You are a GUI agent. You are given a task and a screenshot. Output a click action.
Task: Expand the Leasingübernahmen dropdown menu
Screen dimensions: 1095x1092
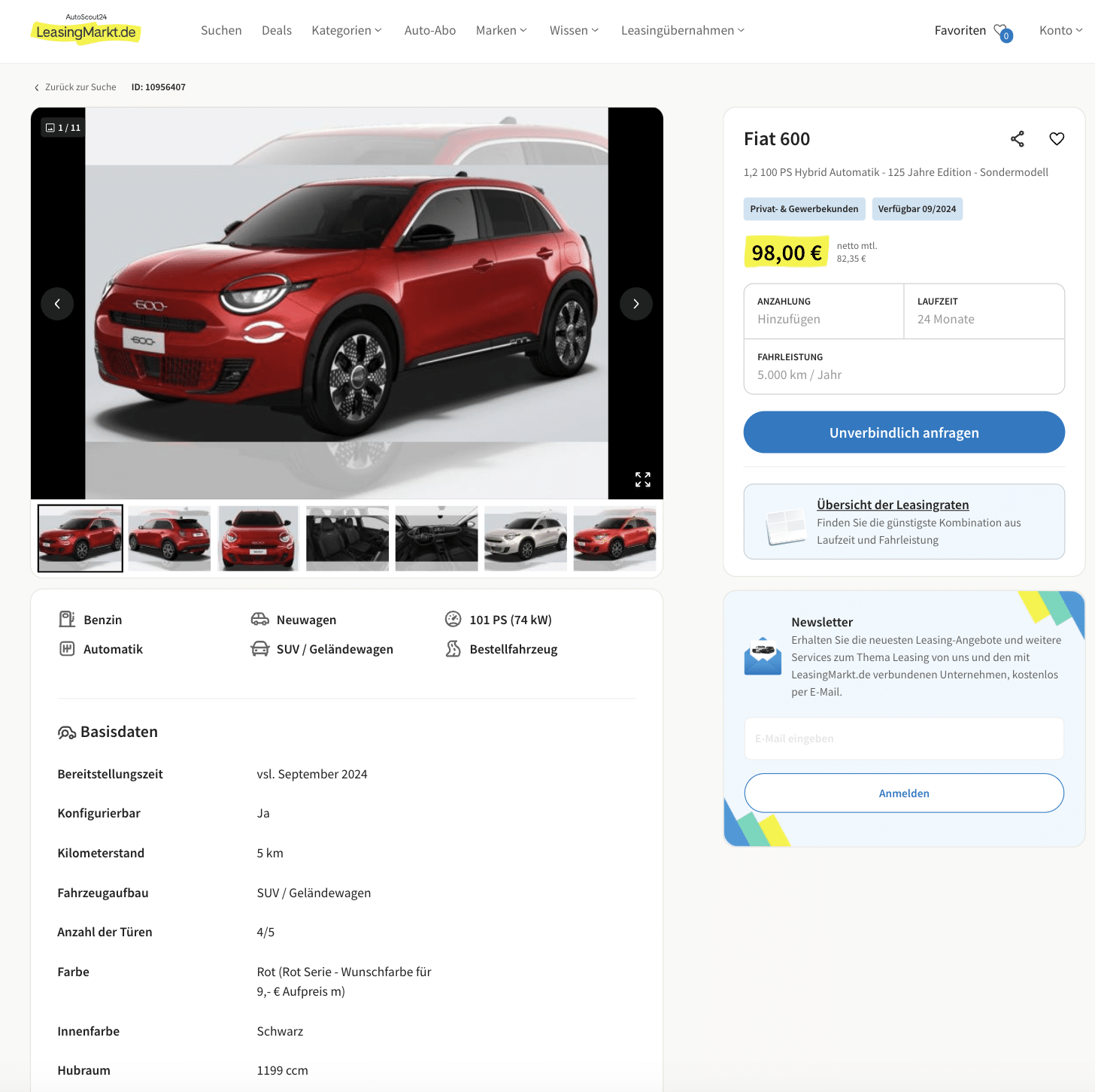[683, 30]
